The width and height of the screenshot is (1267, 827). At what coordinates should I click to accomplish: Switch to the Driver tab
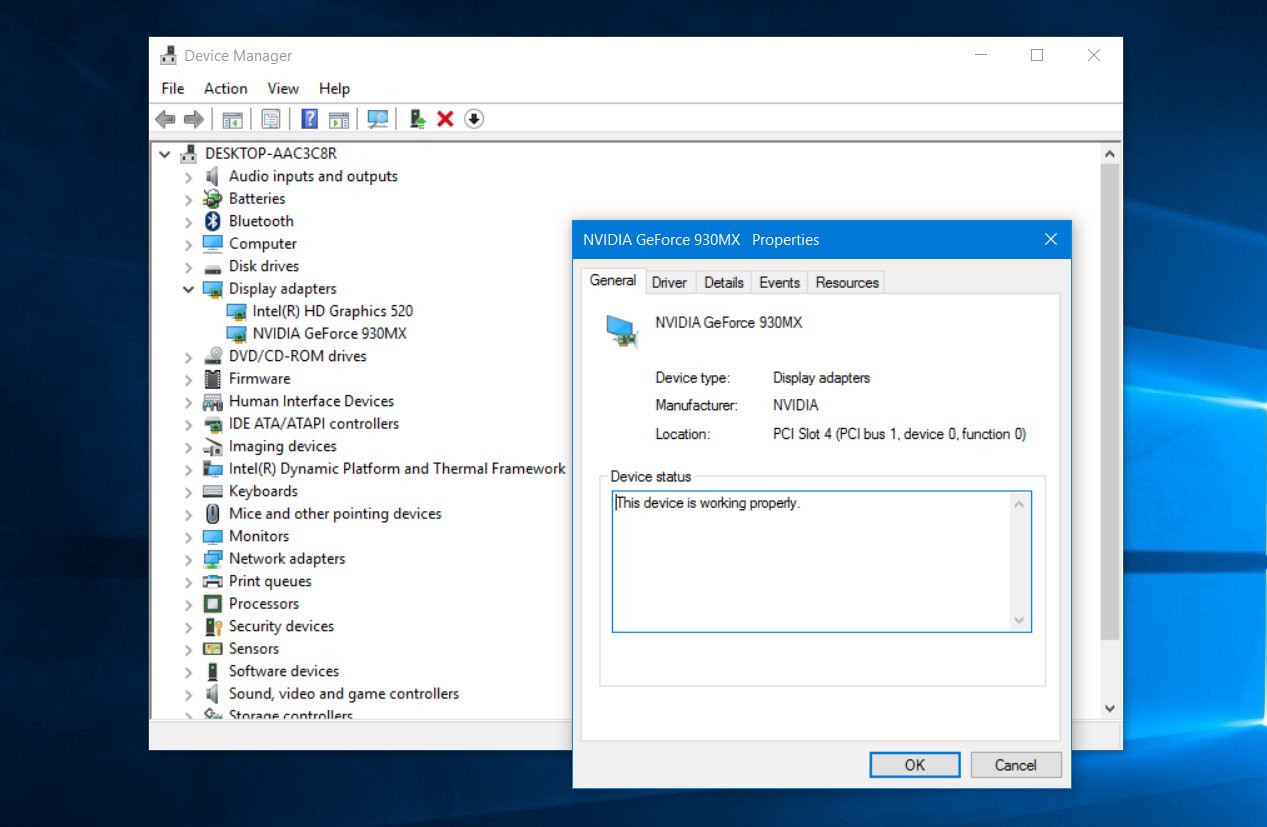click(669, 282)
